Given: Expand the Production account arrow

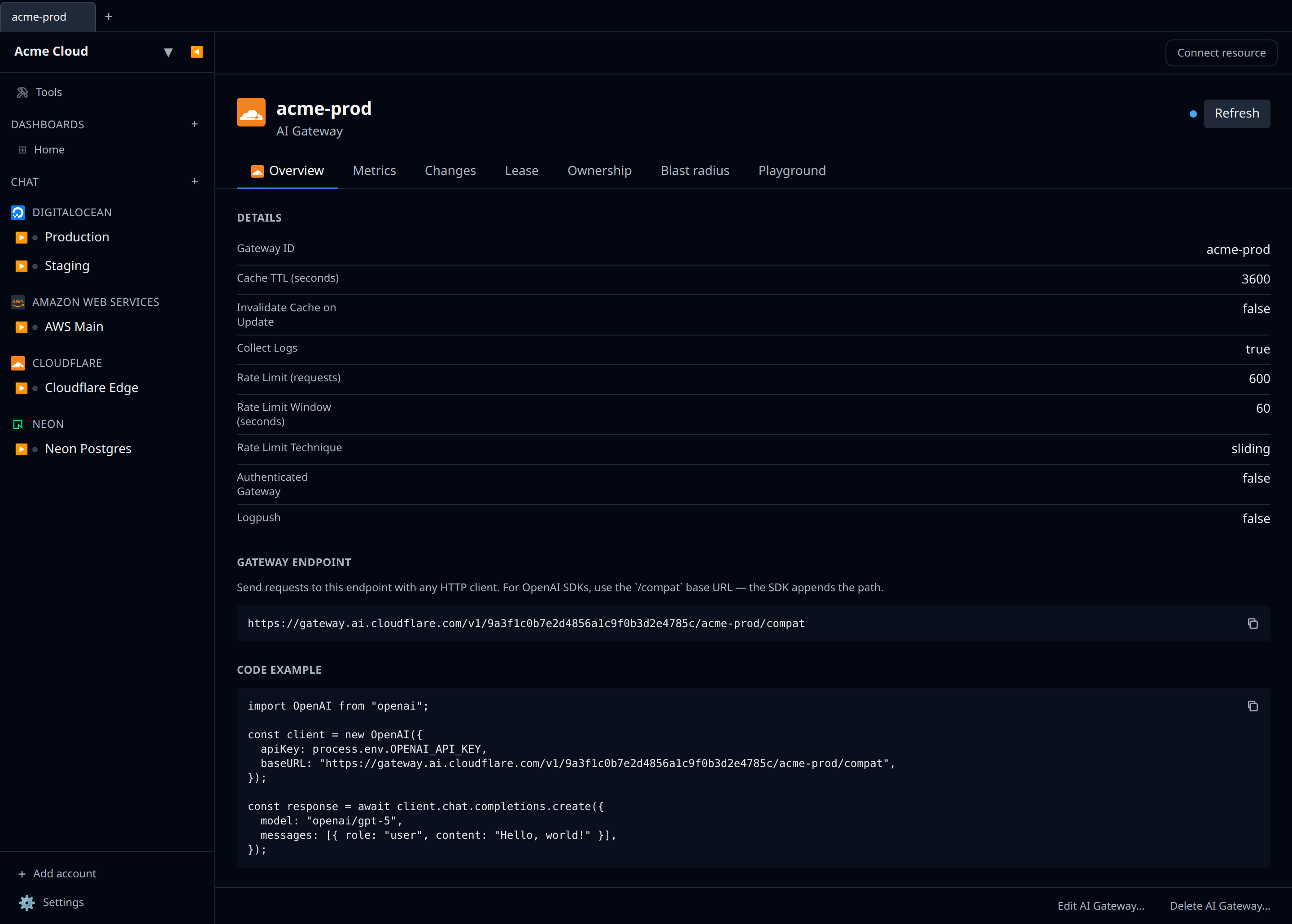Looking at the screenshot, I should [21, 237].
